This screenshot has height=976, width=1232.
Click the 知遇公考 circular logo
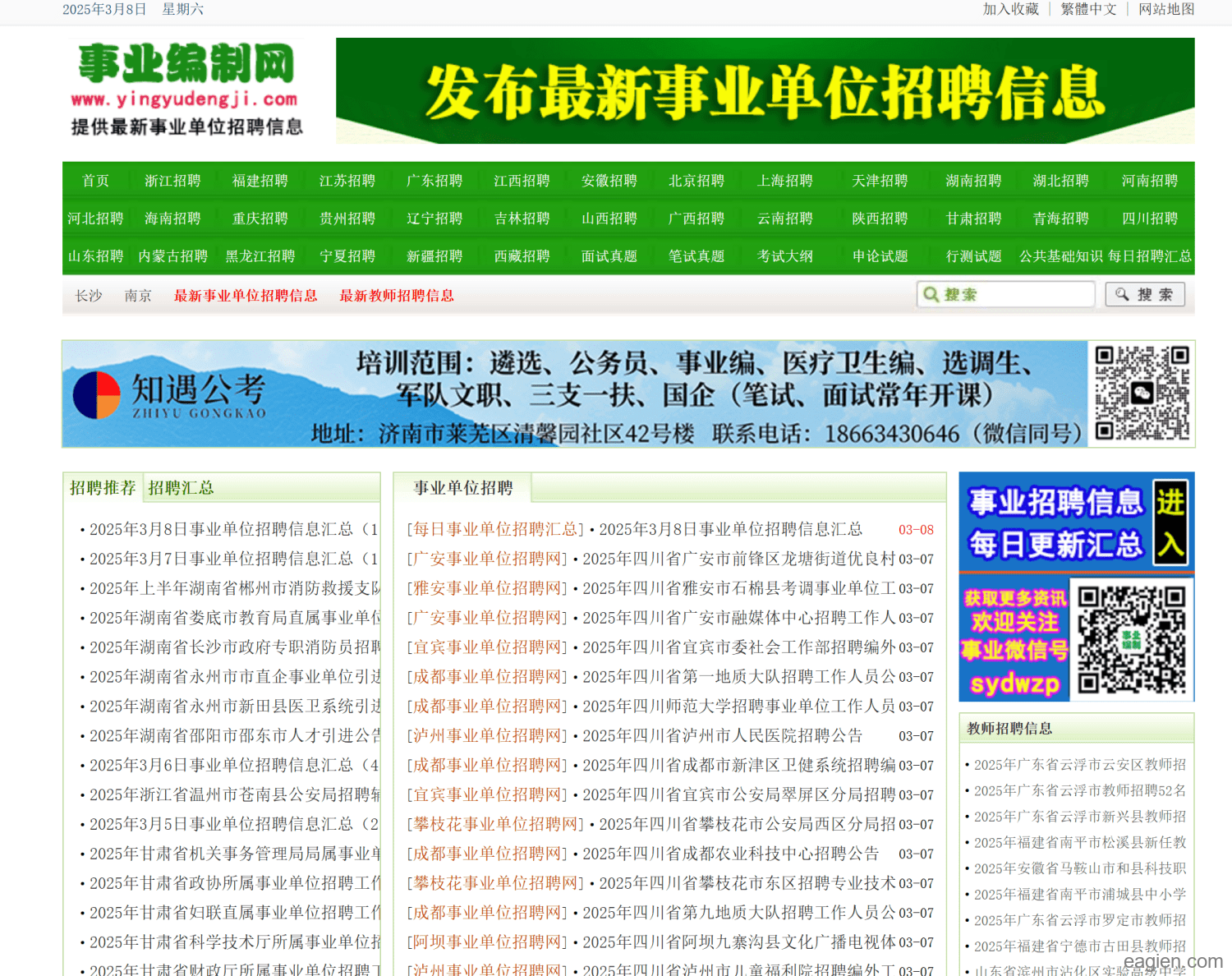point(97,395)
